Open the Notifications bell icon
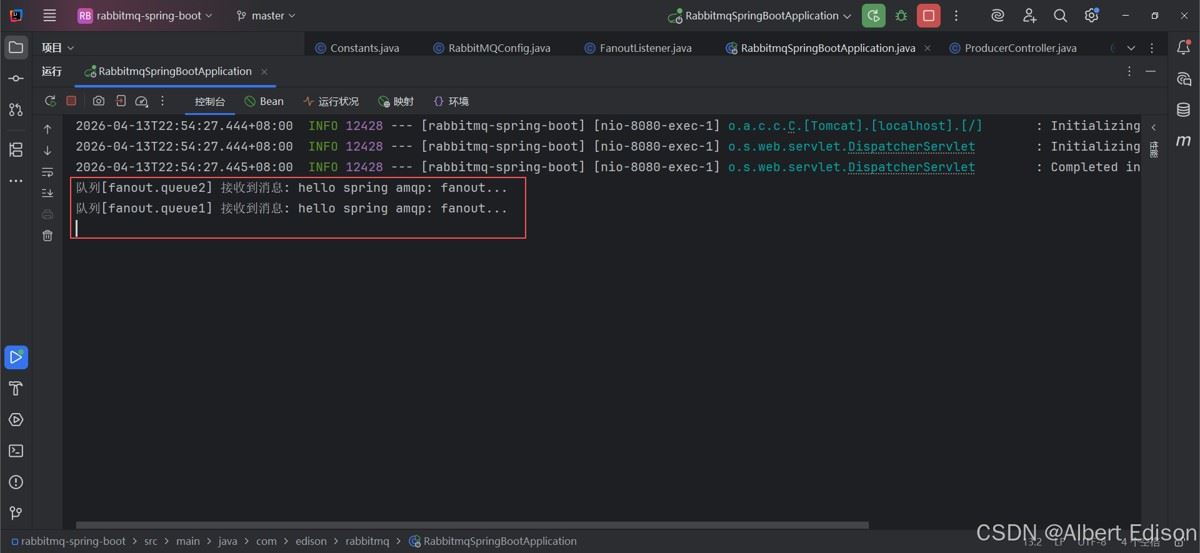Screen dimensions: 1200x553 pyautogui.click(x=1184, y=47)
